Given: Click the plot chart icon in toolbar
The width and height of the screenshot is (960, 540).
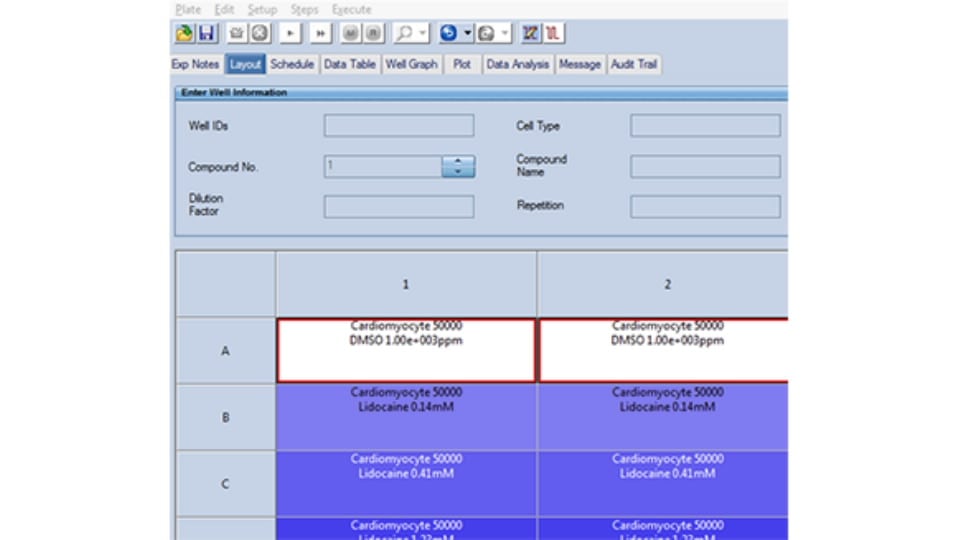Looking at the screenshot, I should (531, 33).
